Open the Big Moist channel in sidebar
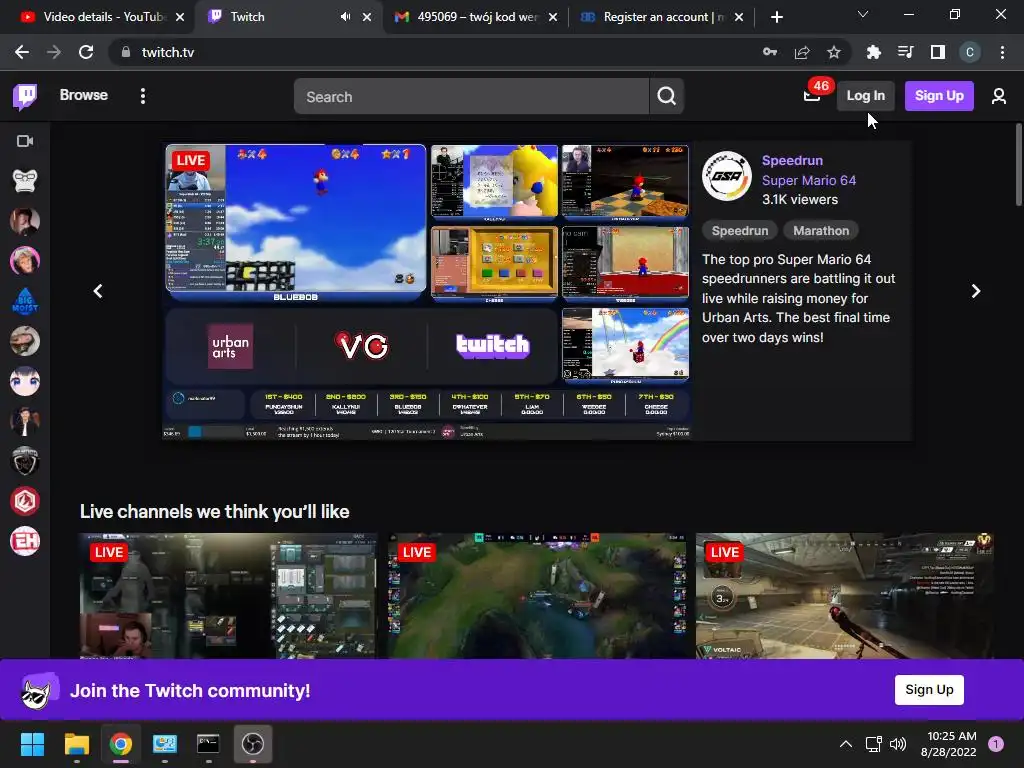1024x768 pixels. pyautogui.click(x=25, y=301)
